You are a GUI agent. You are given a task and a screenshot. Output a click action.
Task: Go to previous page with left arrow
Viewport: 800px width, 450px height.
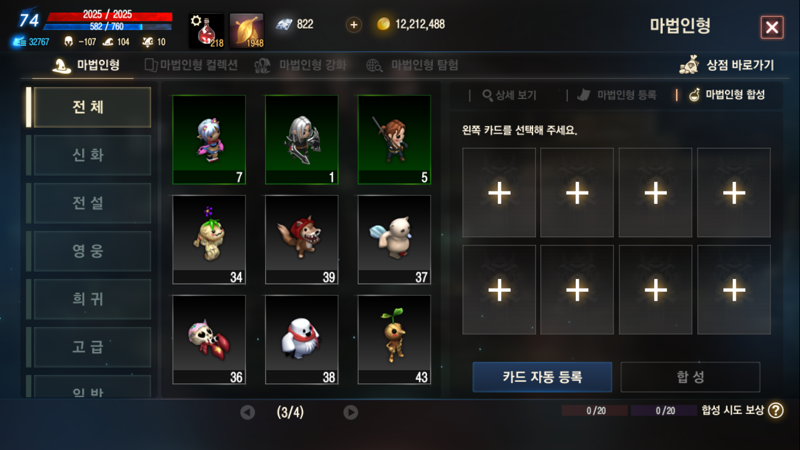click(247, 412)
